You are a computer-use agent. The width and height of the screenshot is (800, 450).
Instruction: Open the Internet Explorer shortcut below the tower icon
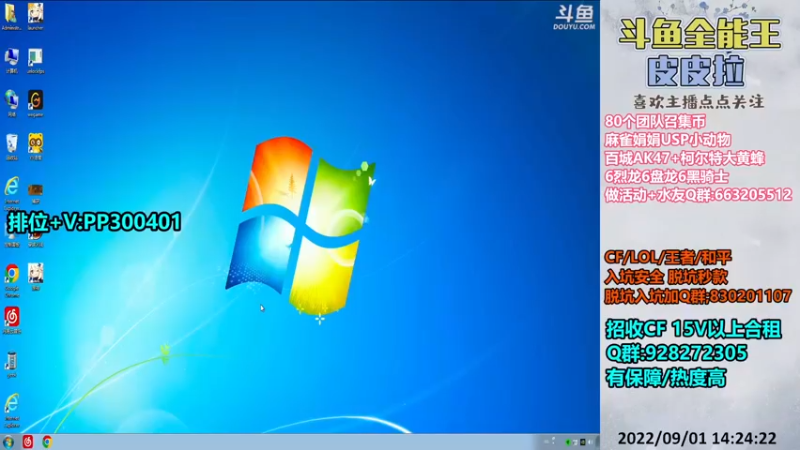pyautogui.click(x=11, y=410)
